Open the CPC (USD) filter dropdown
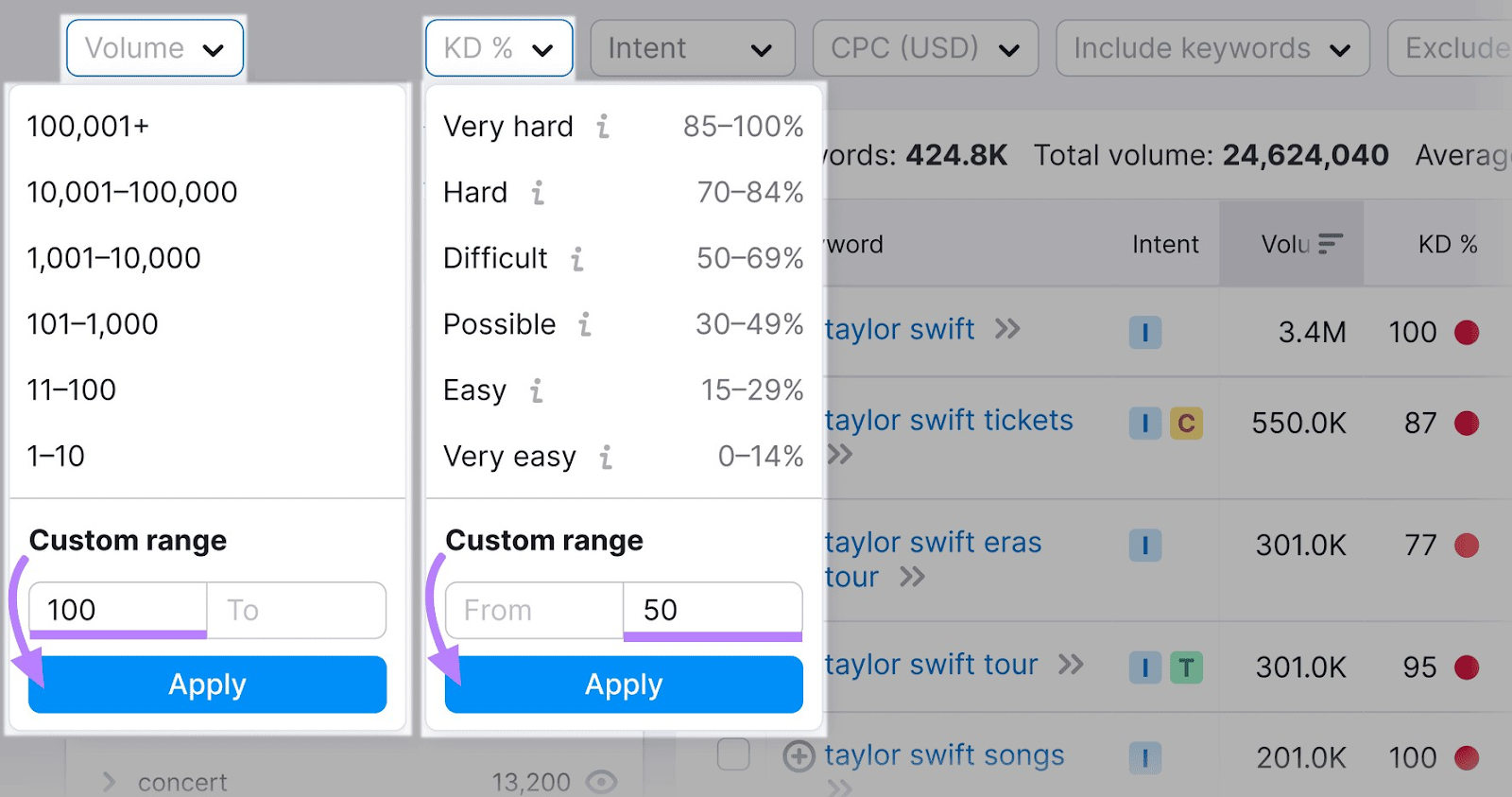The height and width of the screenshot is (797, 1512). [x=924, y=47]
